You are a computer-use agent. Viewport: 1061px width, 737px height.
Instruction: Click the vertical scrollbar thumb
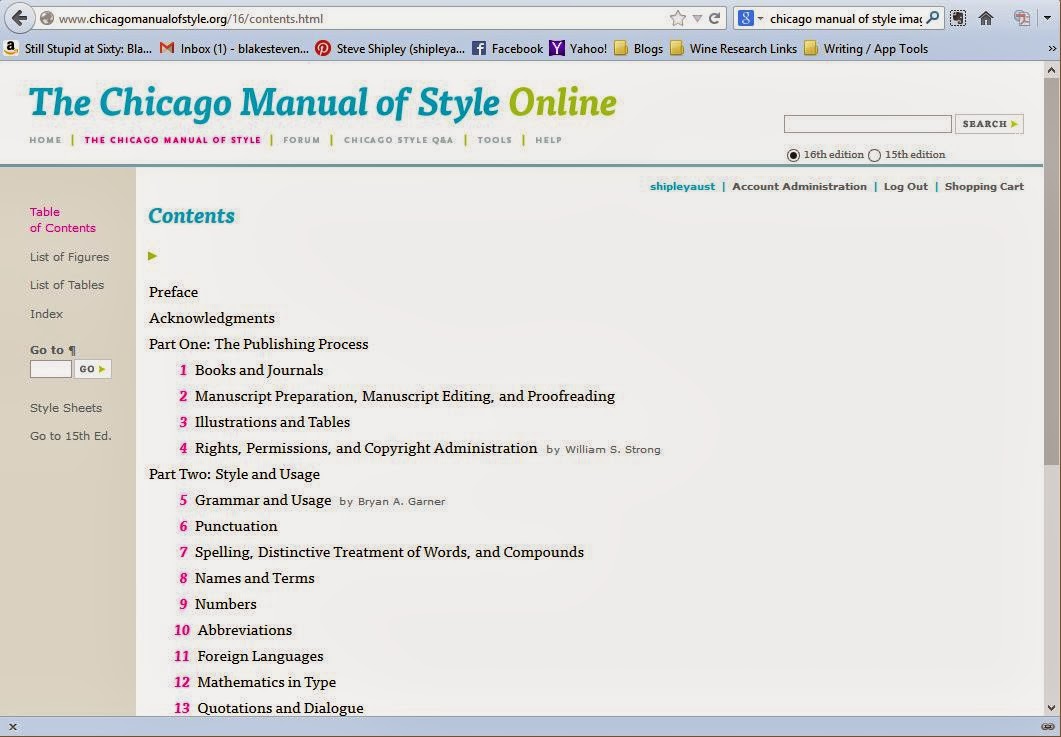pos(1052,271)
